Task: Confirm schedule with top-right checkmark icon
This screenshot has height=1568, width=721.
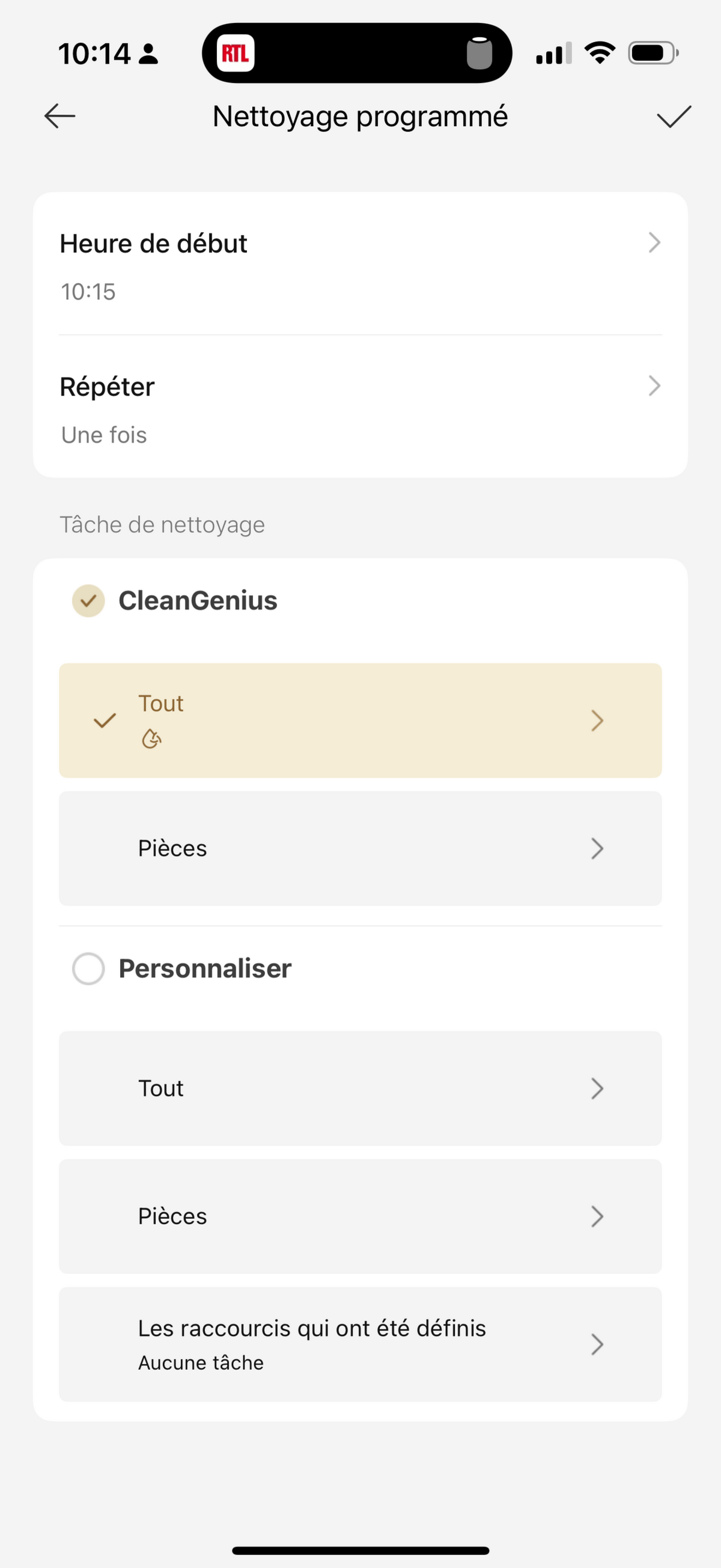Action: (x=674, y=116)
